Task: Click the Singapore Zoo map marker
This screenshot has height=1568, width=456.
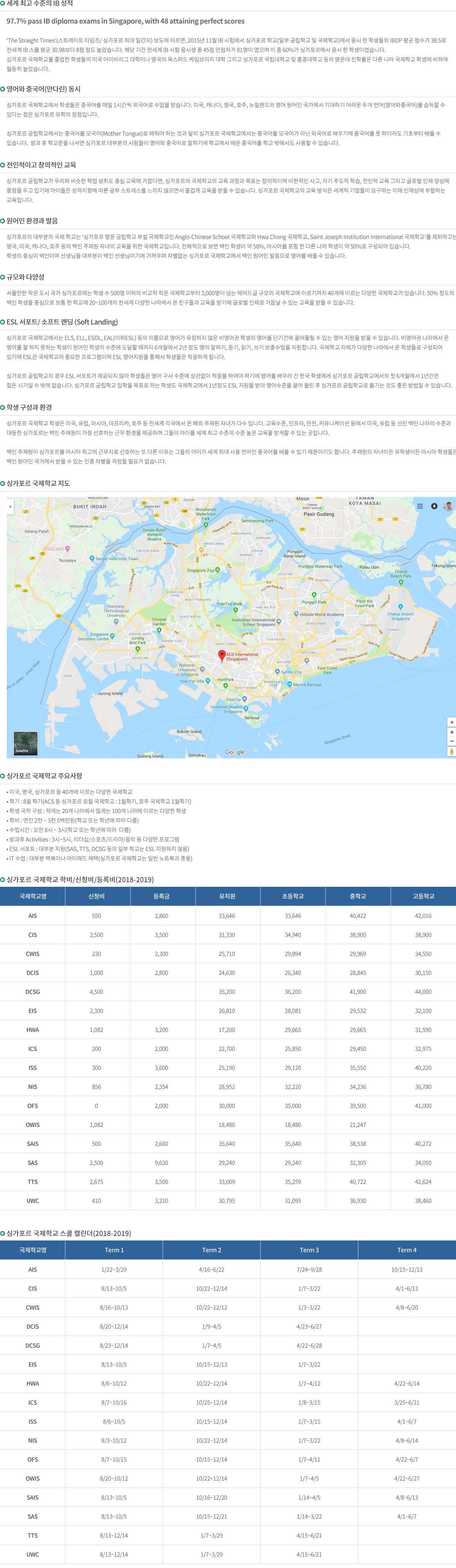Action: tap(217, 570)
